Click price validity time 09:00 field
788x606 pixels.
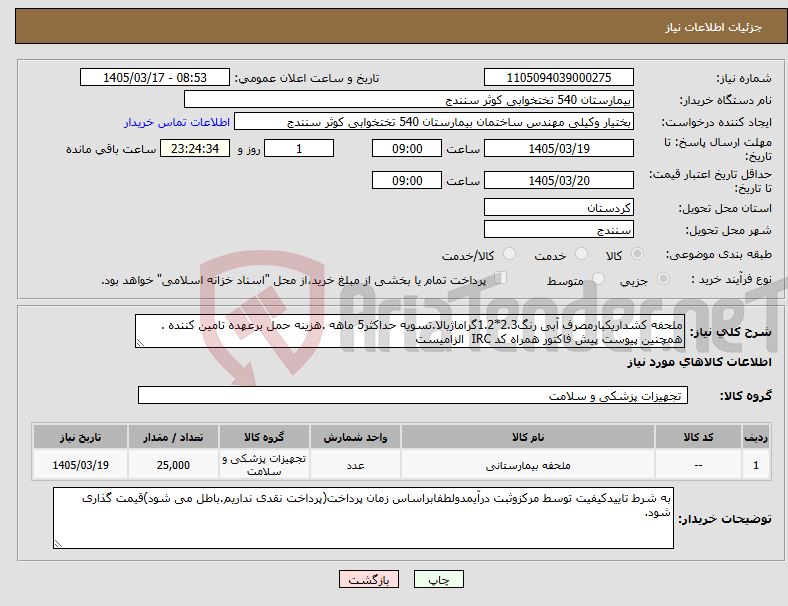point(407,180)
